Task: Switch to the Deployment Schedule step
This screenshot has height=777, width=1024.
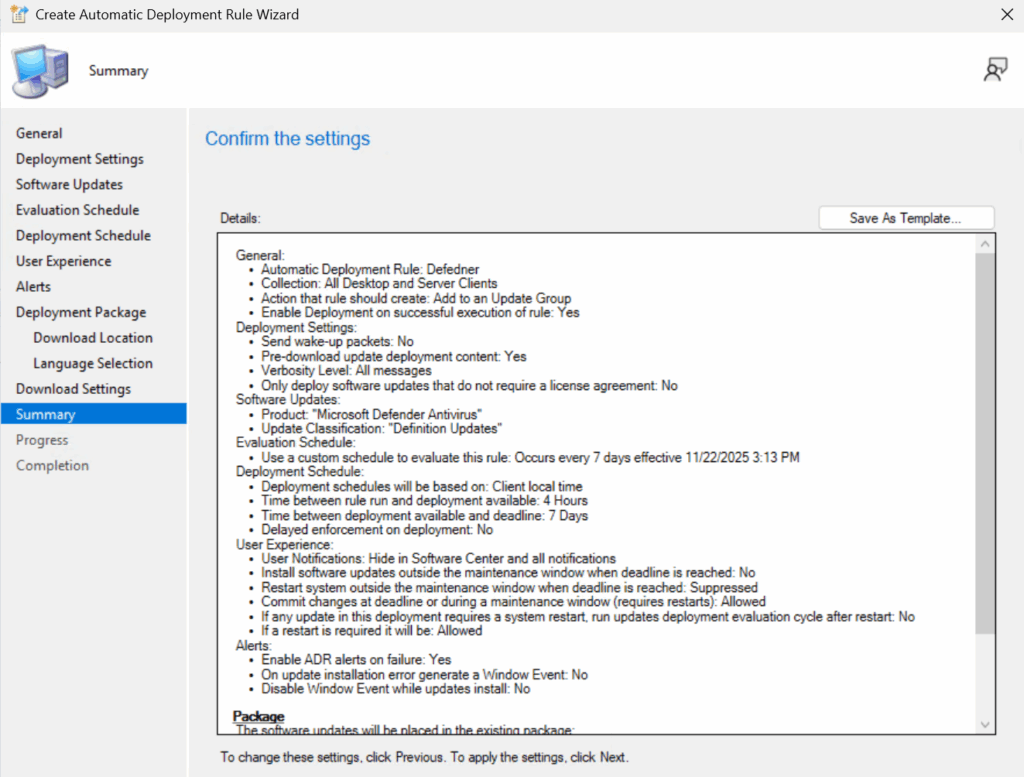Action: (83, 236)
